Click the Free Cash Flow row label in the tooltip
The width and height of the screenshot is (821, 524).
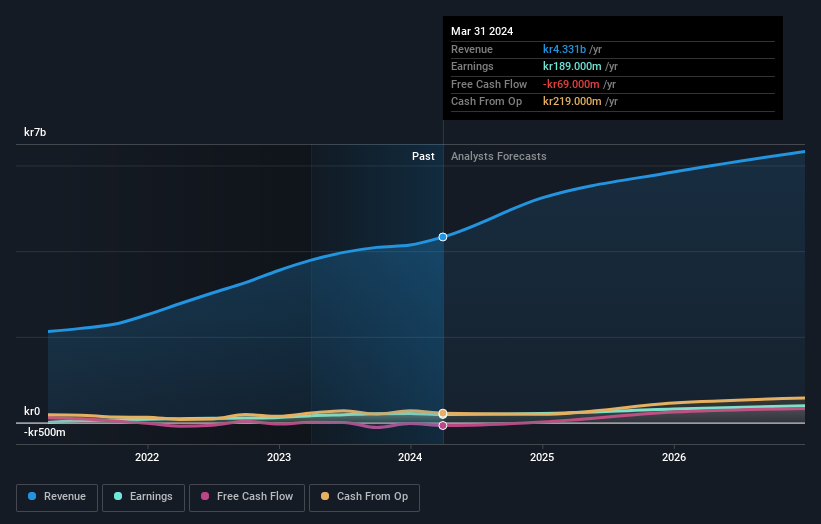point(489,84)
